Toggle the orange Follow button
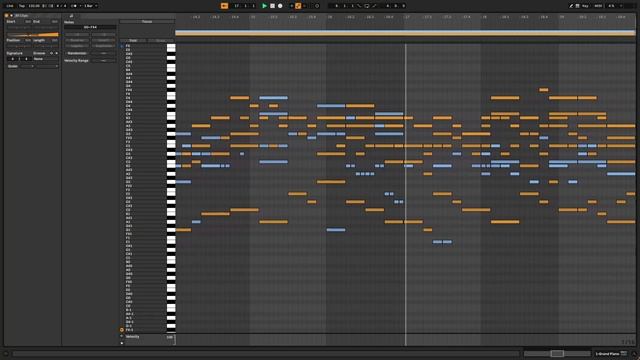Screen dimensions: 640x360 click(224, 6)
